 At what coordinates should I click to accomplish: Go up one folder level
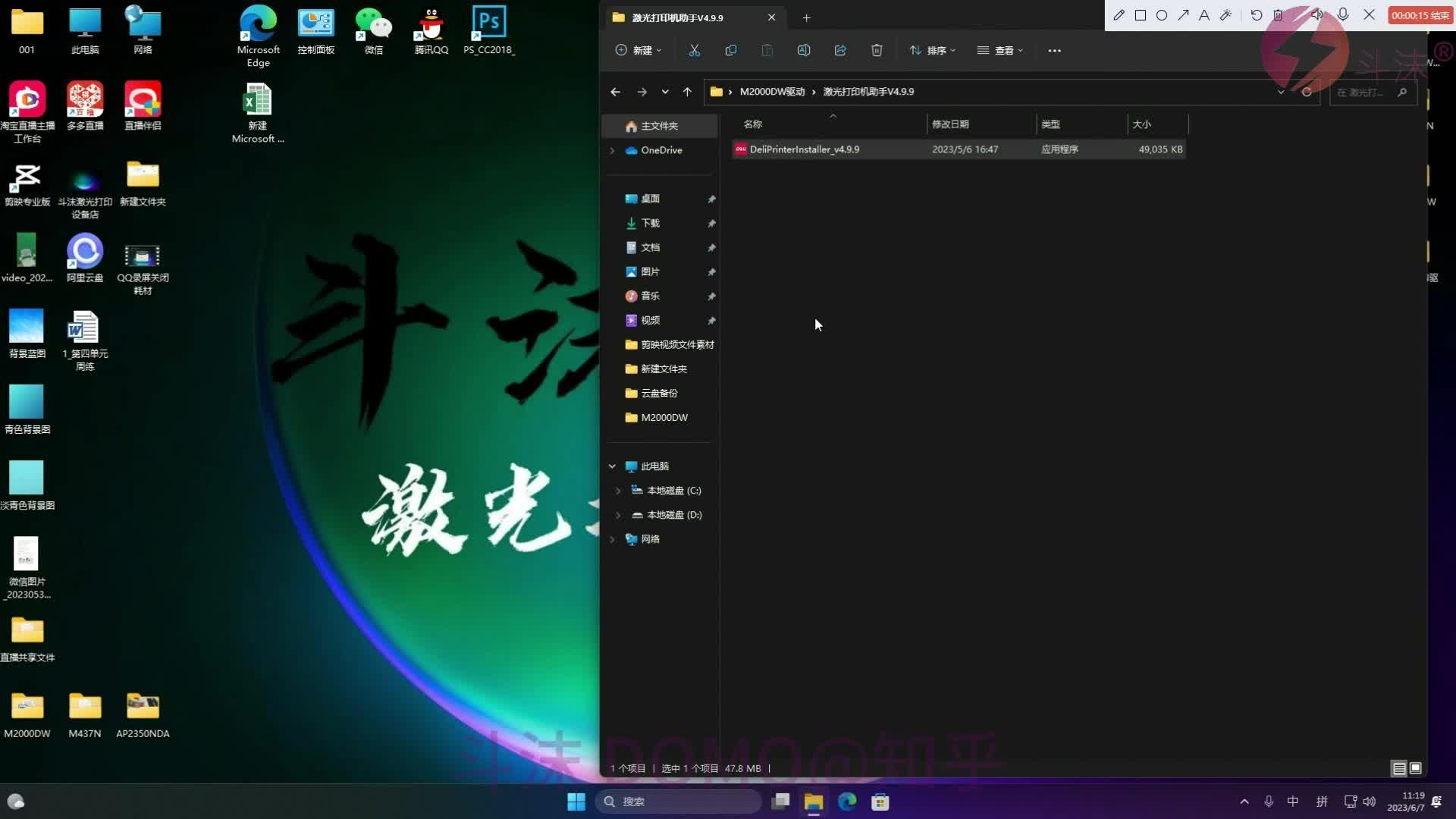[x=687, y=92]
